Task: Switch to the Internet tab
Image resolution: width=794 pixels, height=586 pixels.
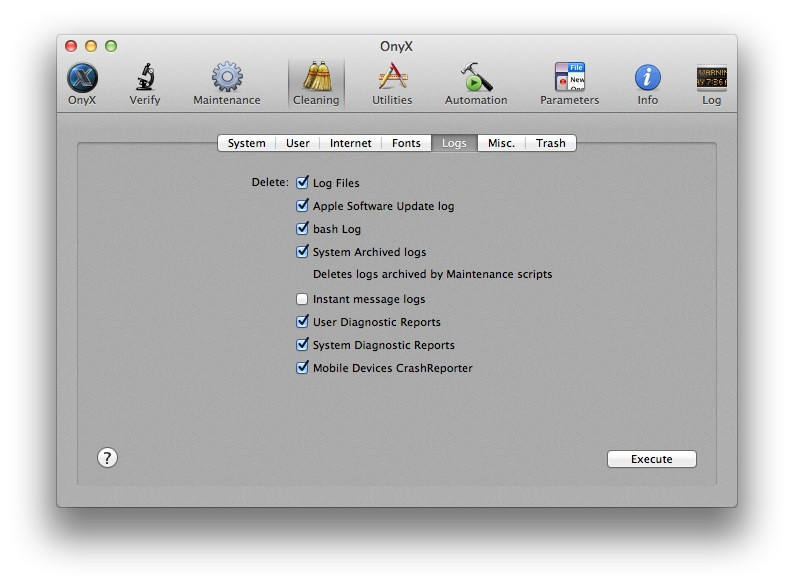Action: point(350,143)
